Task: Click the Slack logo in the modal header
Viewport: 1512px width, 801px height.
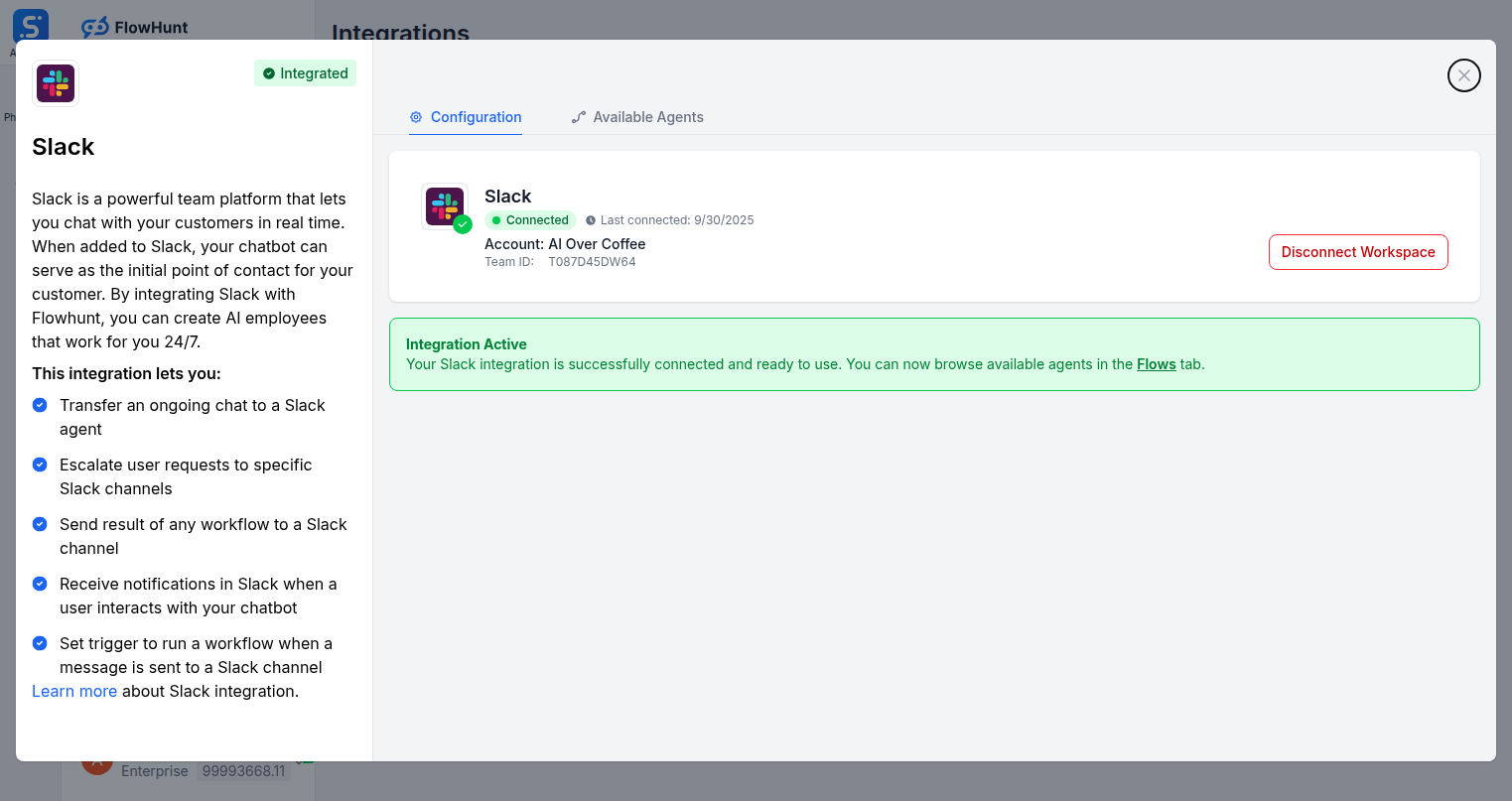Action: pos(55,83)
